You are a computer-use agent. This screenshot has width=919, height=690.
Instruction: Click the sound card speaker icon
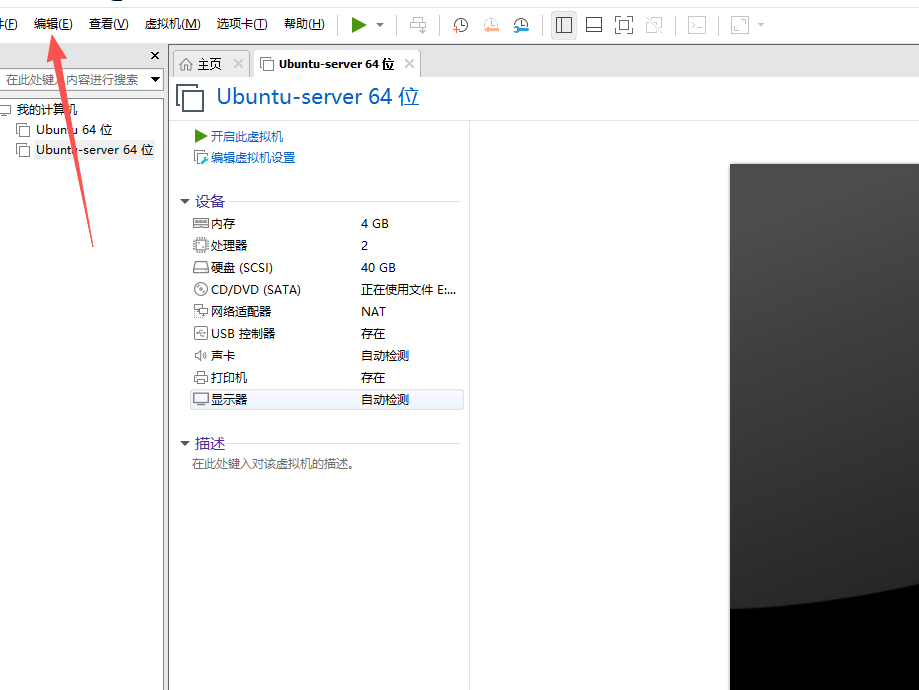(x=200, y=355)
